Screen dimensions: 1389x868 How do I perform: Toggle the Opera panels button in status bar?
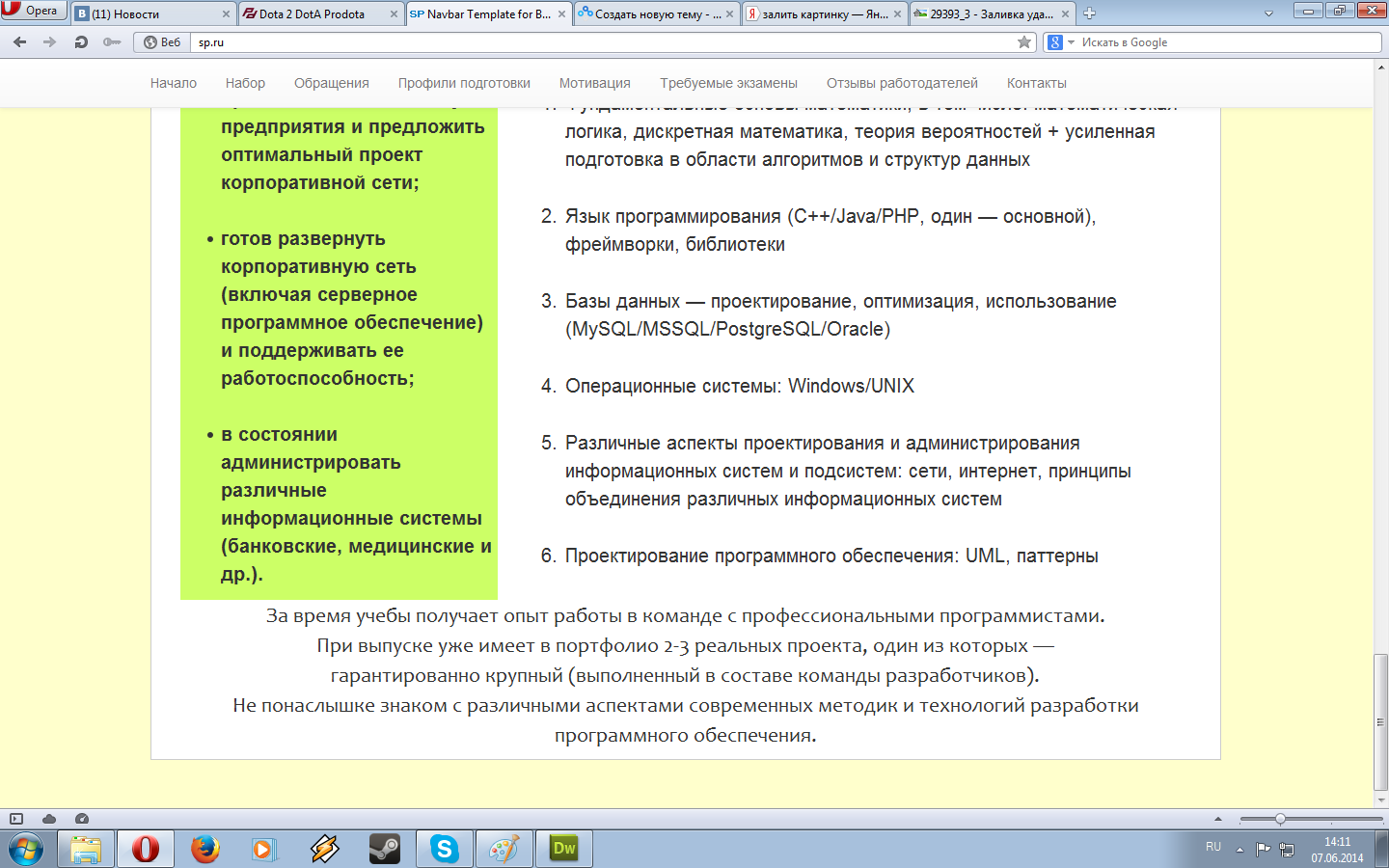(16, 819)
